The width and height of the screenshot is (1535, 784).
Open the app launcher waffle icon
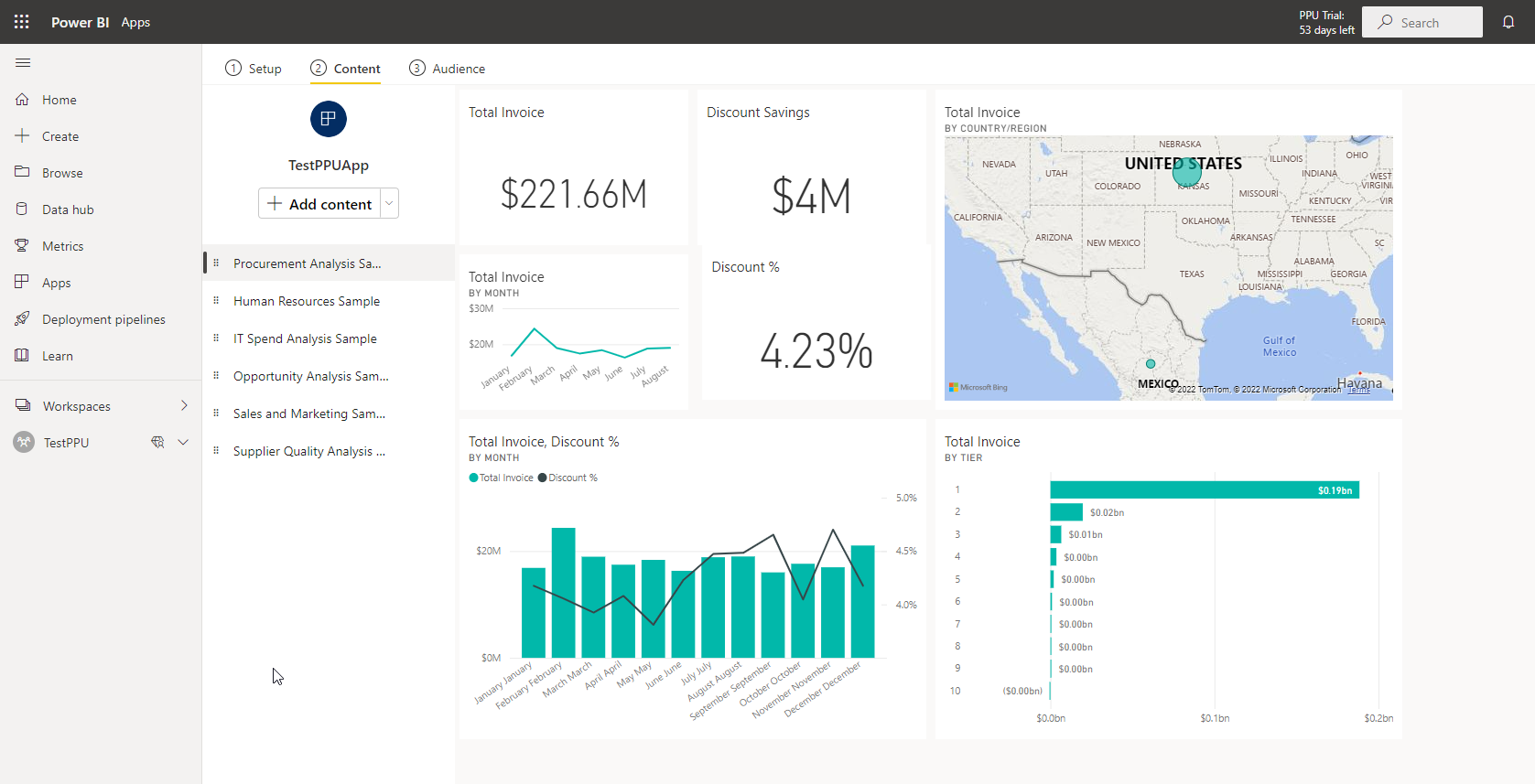(22, 22)
